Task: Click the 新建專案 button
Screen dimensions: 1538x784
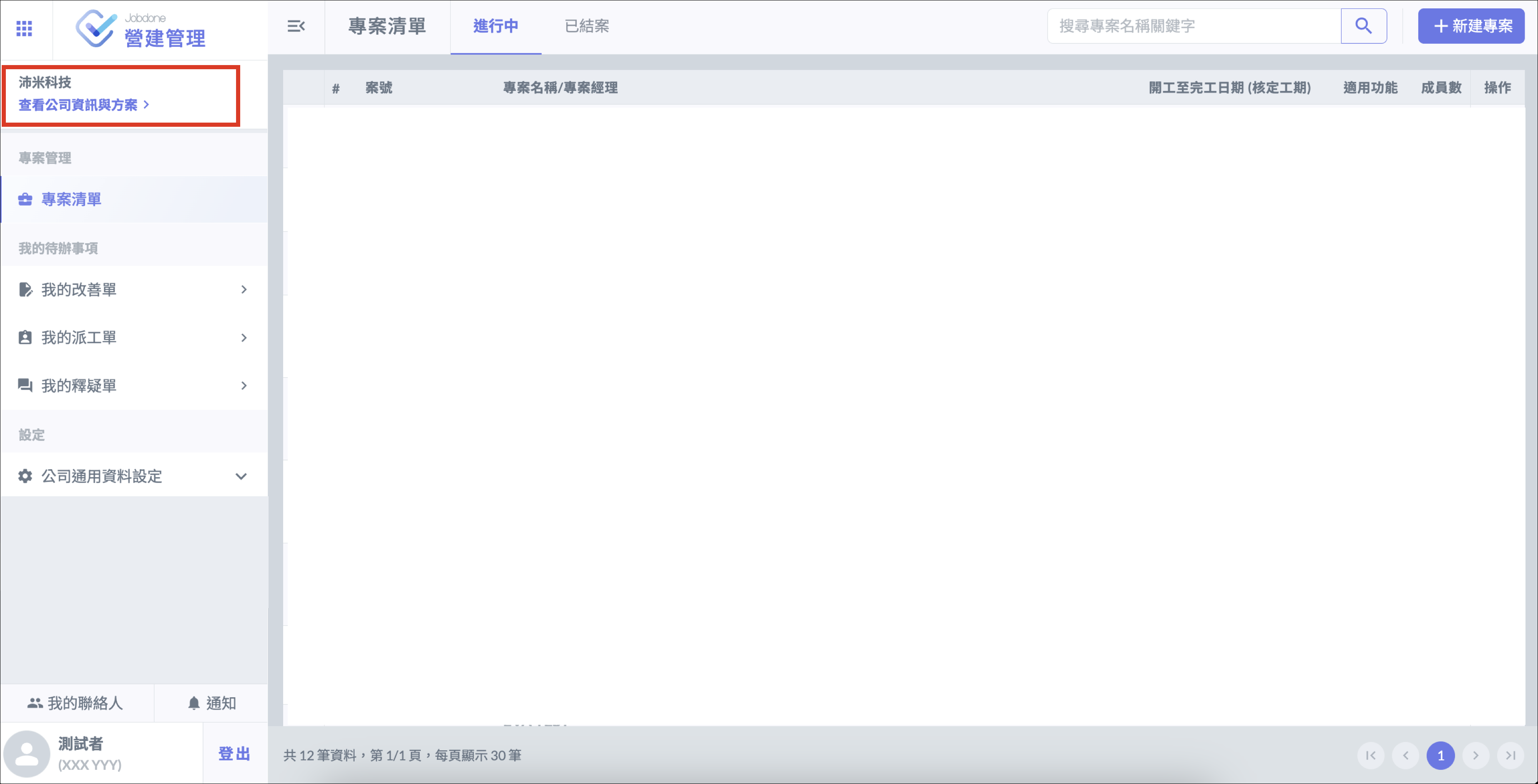Action: pyautogui.click(x=1471, y=26)
